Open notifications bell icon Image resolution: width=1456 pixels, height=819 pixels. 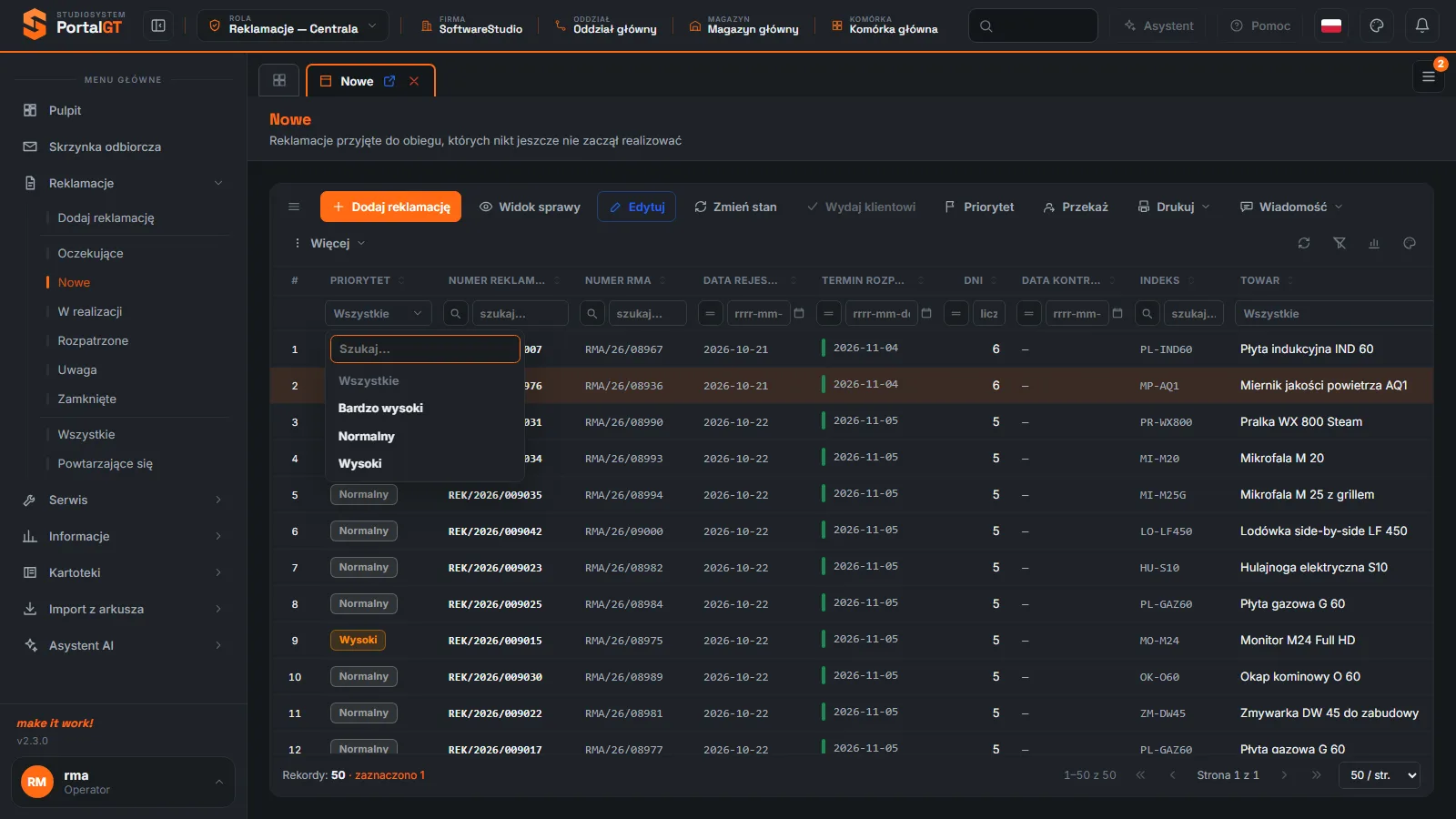tap(1422, 25)
